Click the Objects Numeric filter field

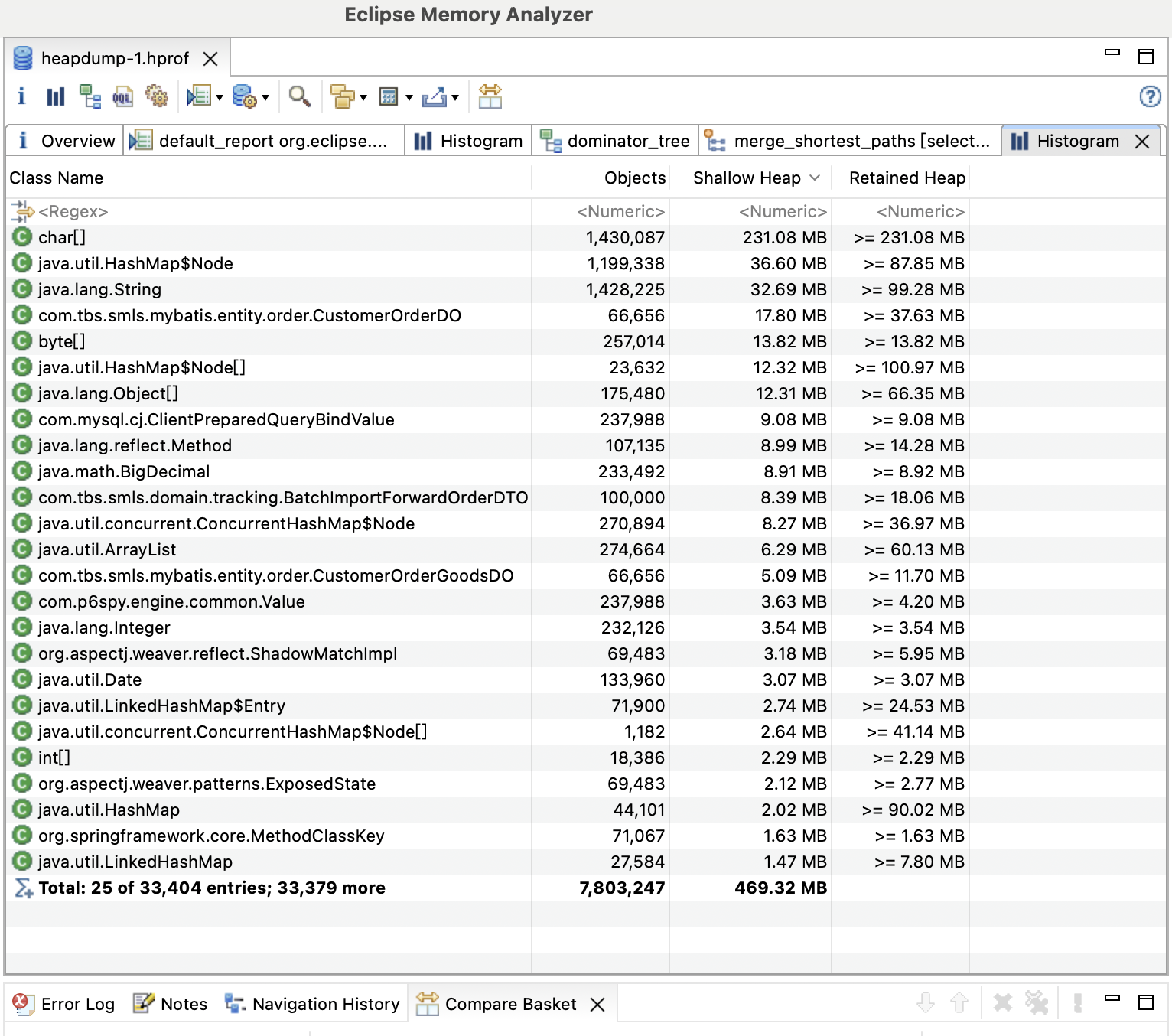coord(601,211)
